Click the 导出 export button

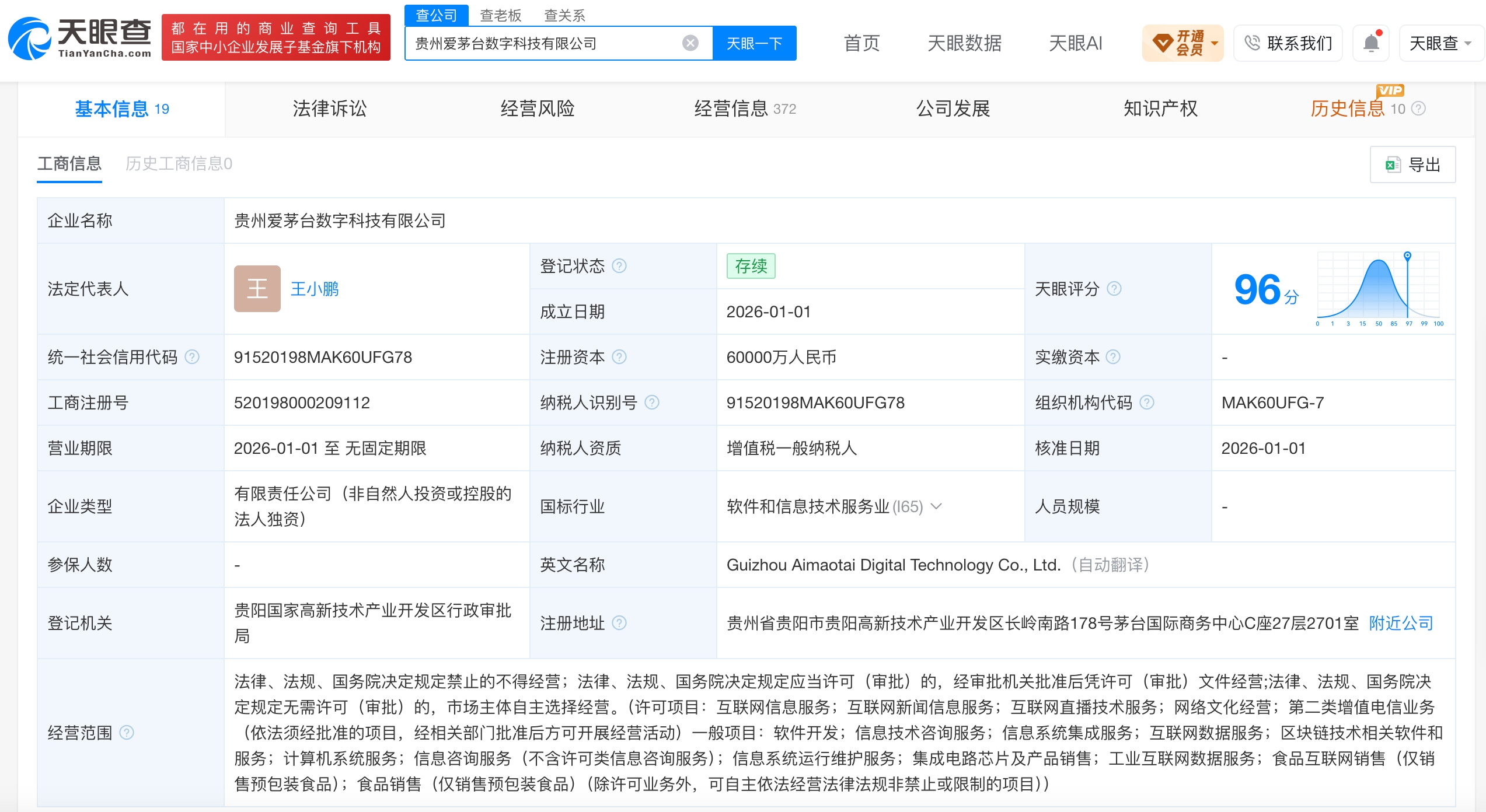(1413, 165)
